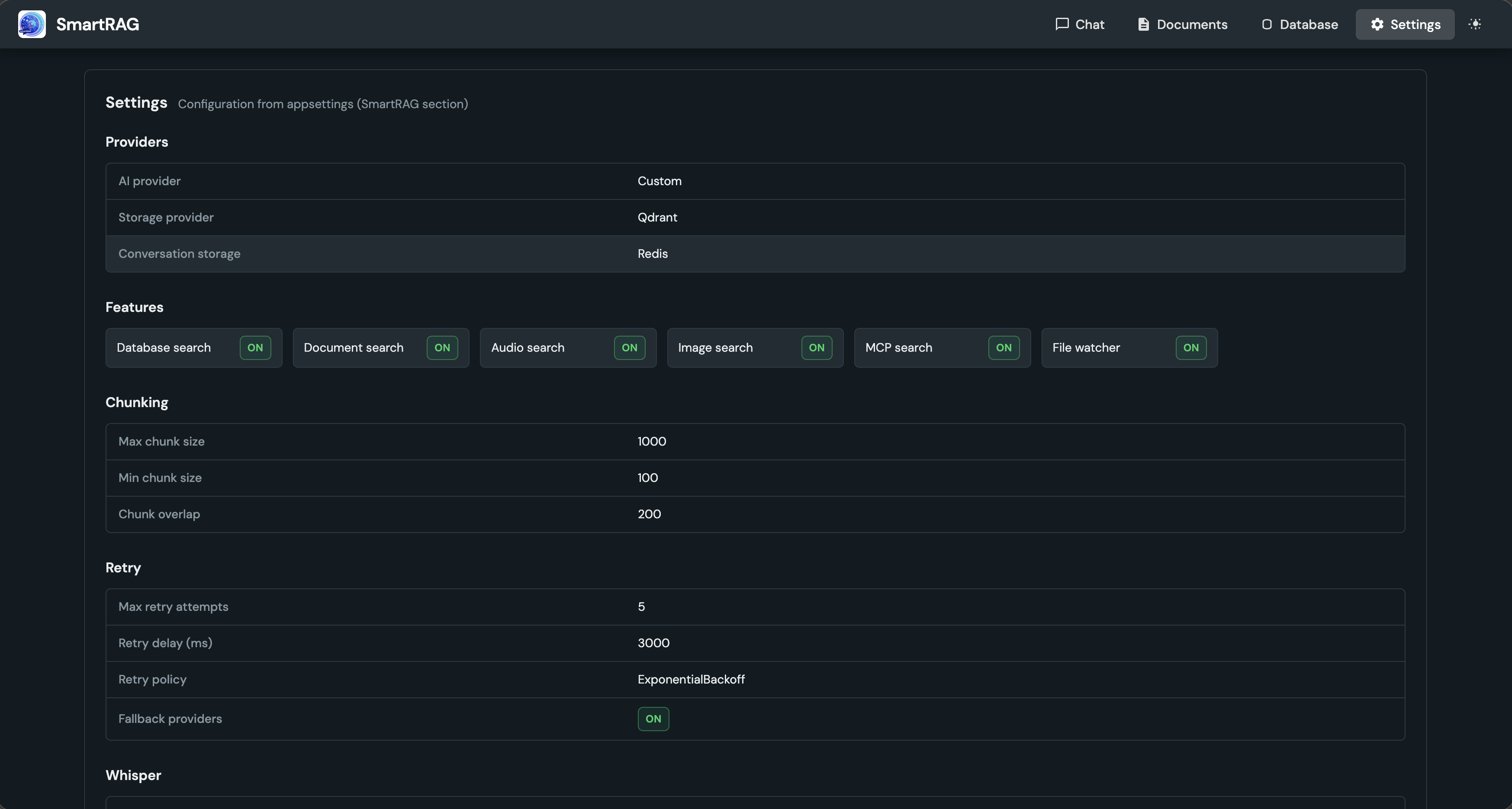The image size is (1512, 809).
Task: Click the AI provider value Custom
Action: click(660, 181)
